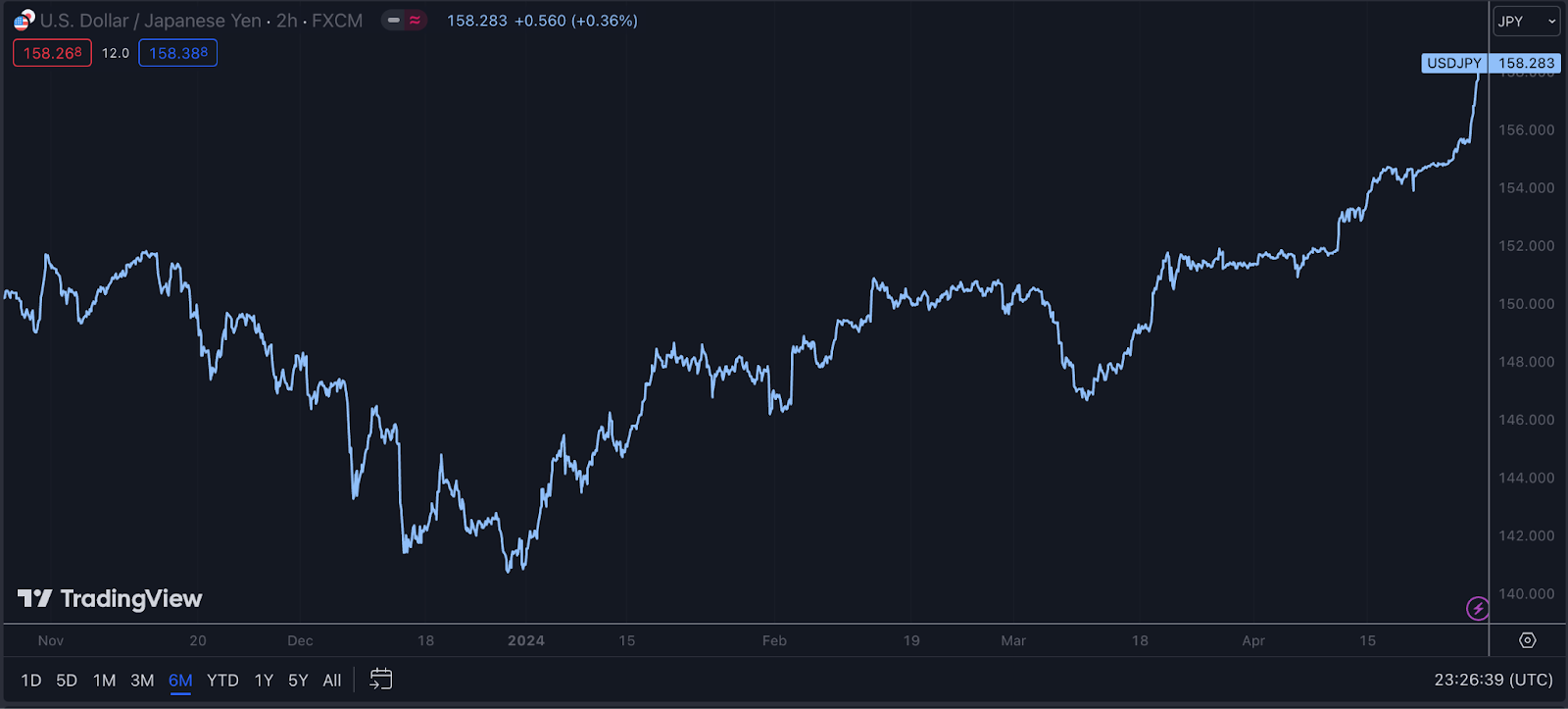1568x709 pixels.
Task: Click the 156.000 price axis label
Action: [1526, 129]
